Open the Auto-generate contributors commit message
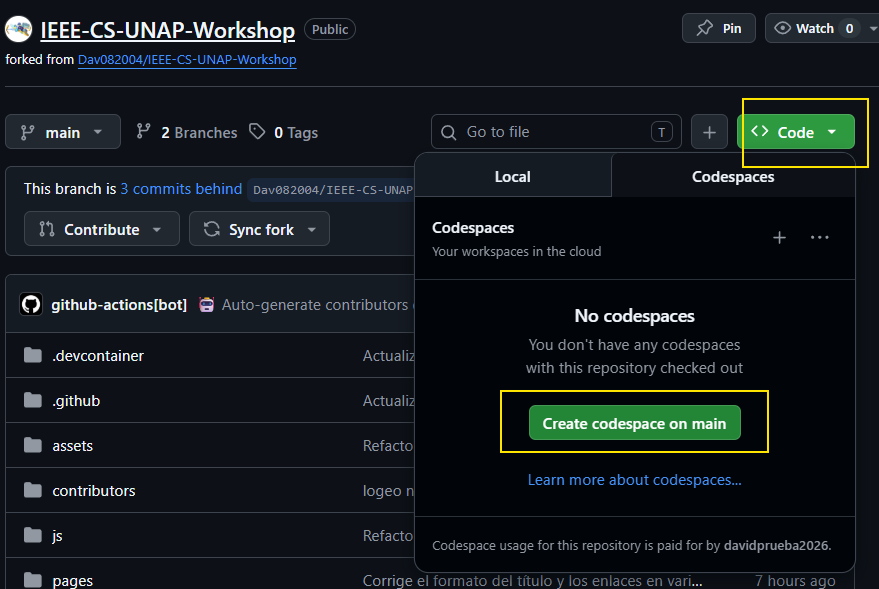The height and width of the screenshot is (589, 879). click(x=315, y=305)
